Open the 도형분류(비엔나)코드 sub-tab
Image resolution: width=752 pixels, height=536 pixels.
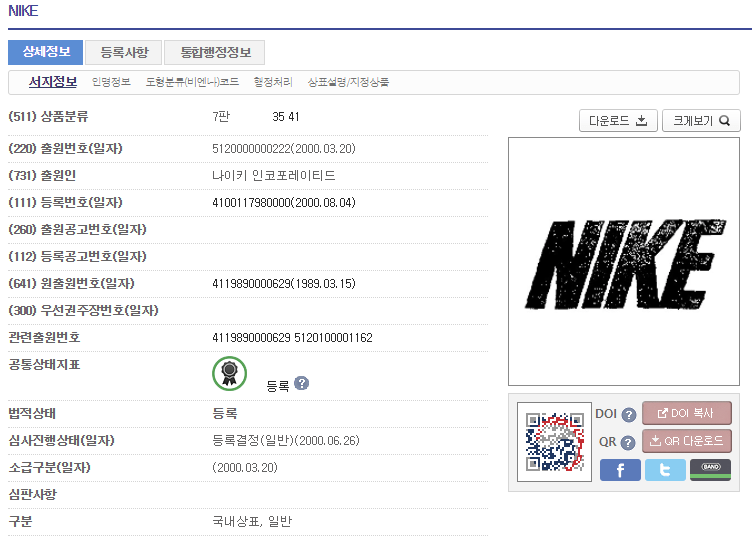192,82
